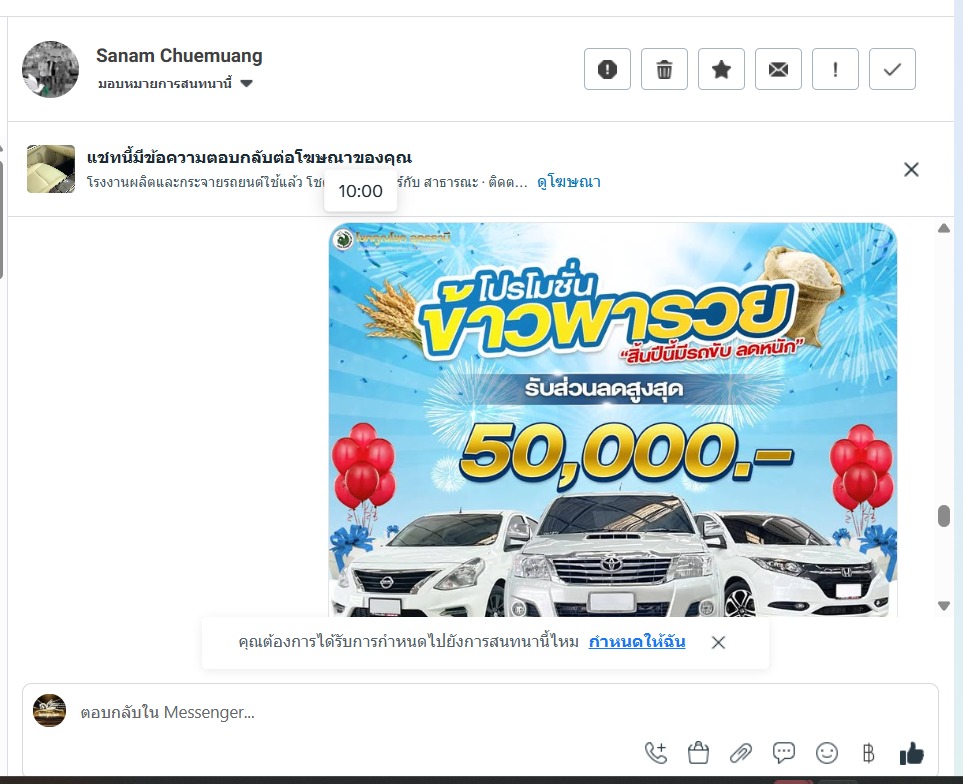Screen dimensions: 963x784
Task: Click the ad reply notice heading text
Action: coord(249,158)
